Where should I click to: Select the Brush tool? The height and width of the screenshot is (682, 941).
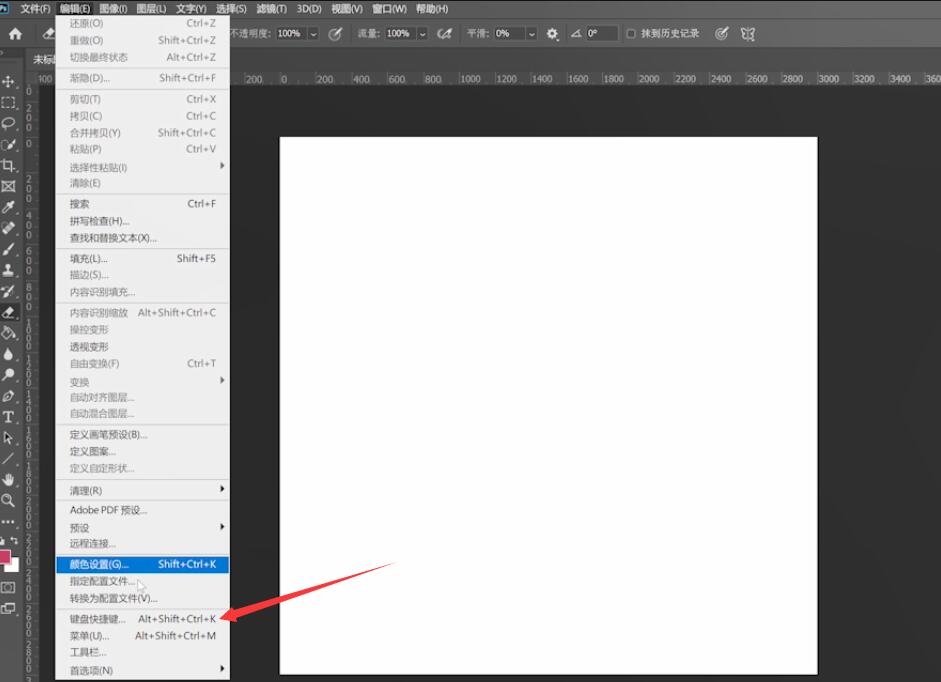[x=8, y=249]
